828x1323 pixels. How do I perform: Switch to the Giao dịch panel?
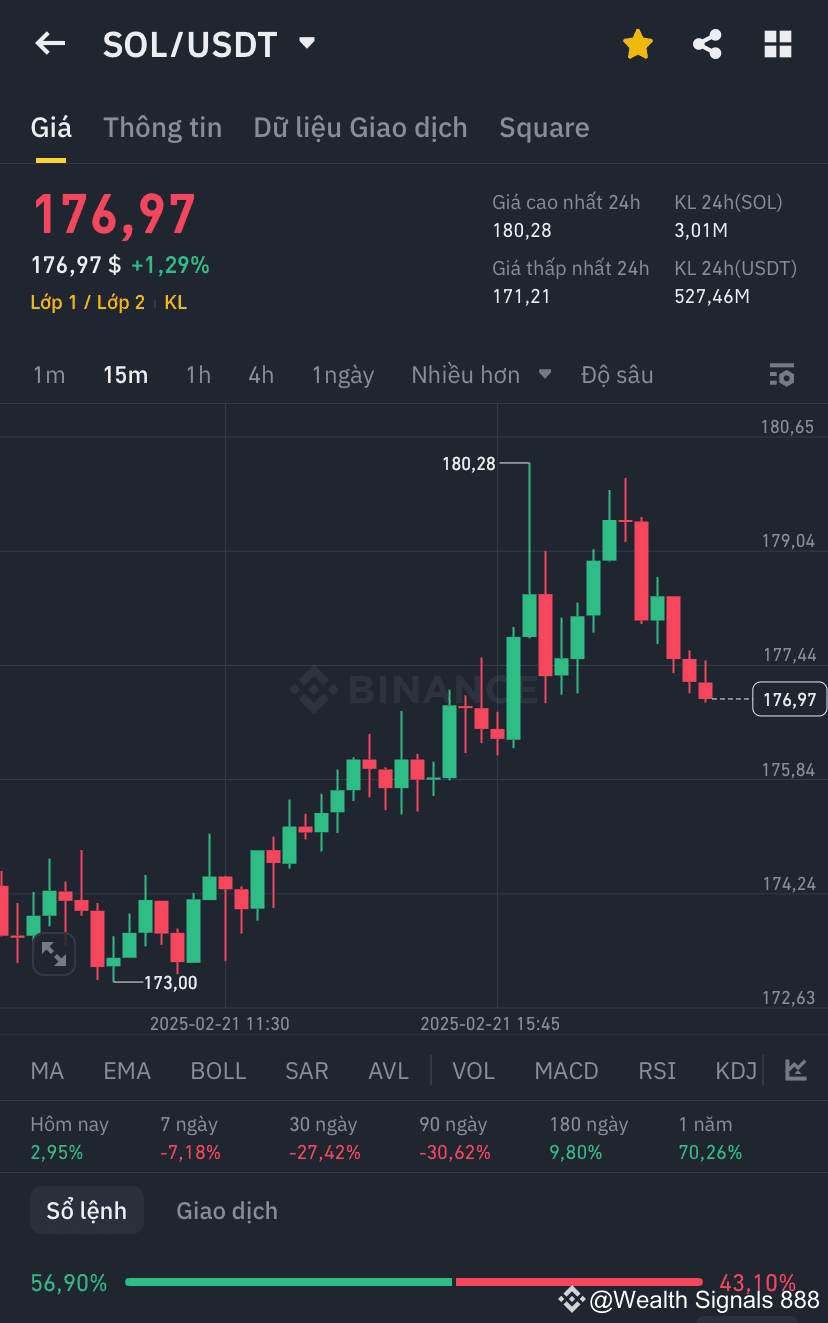click(x=226, y=1210)
